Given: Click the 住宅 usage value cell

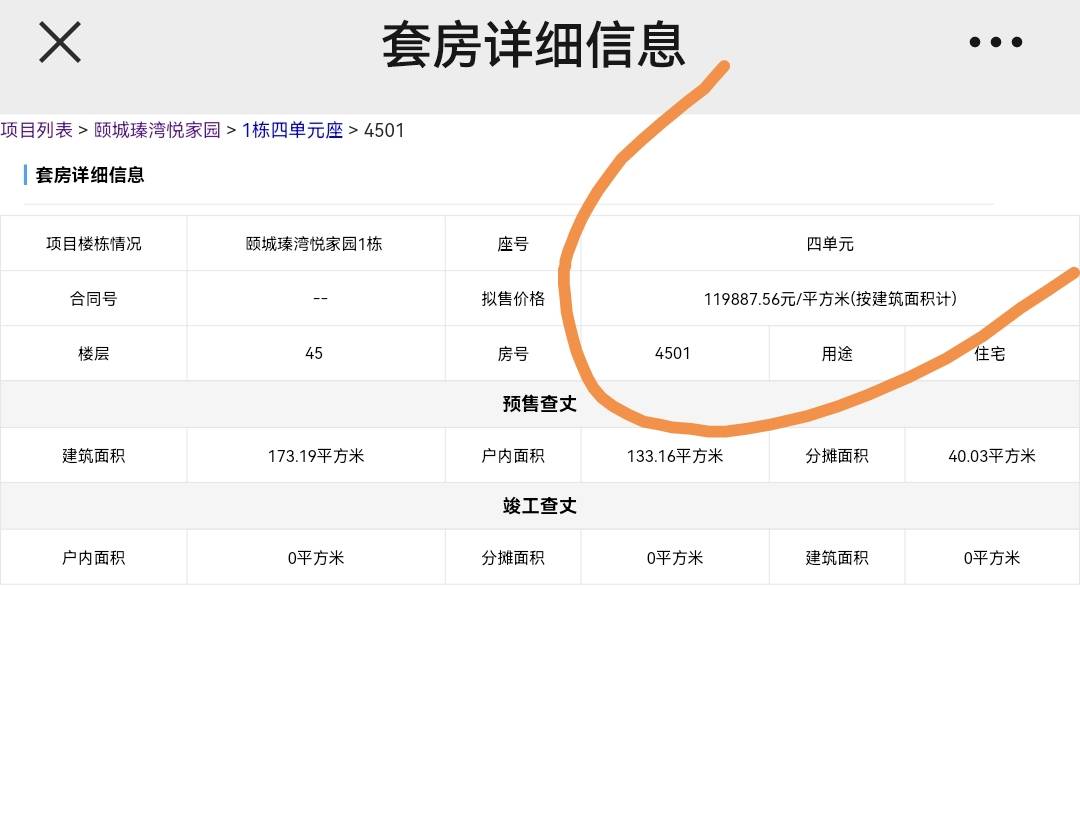Looking at the screenshot, I should pyautogui.click(x=990, y=353).
